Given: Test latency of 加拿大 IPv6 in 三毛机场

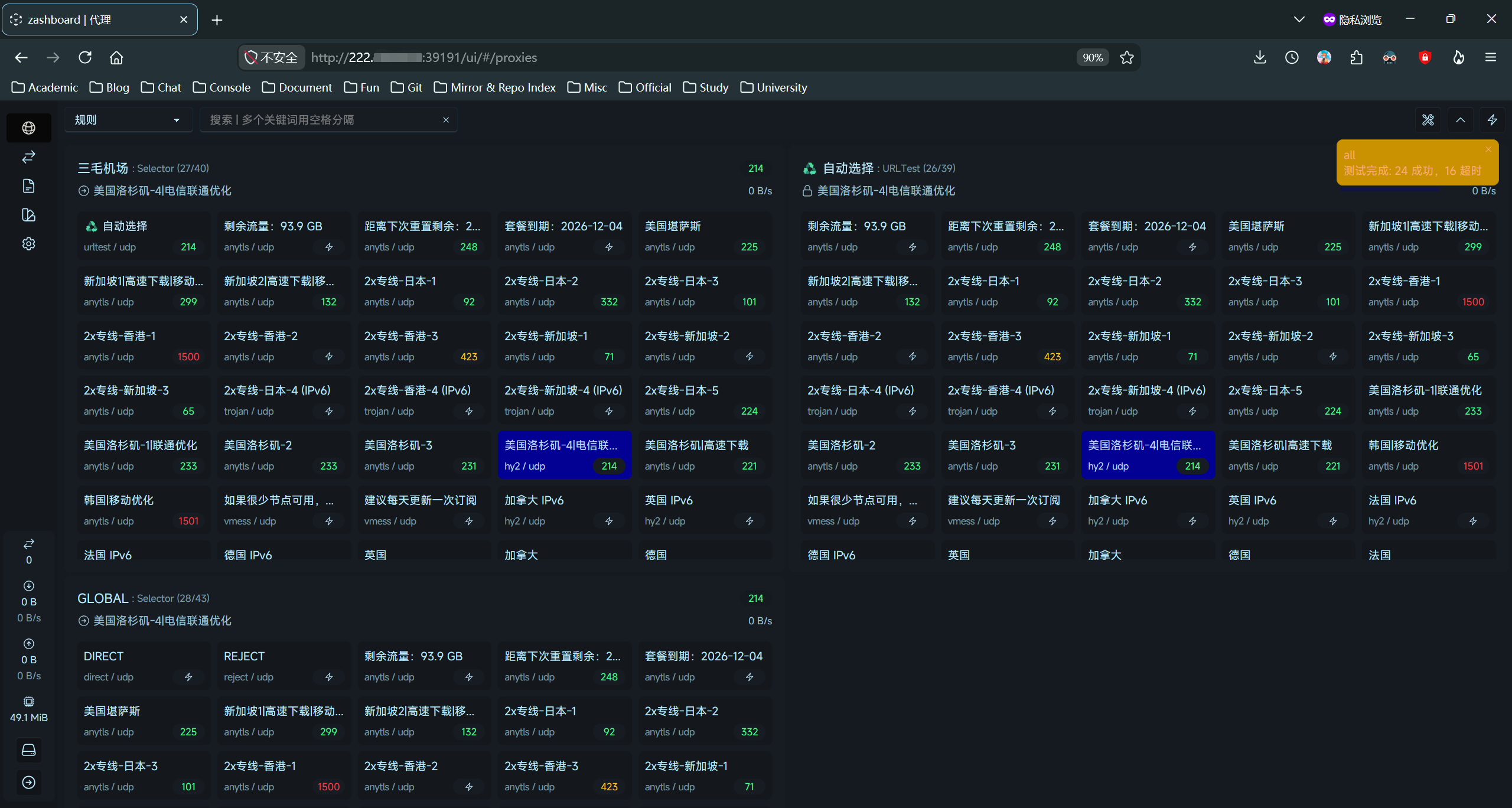Looking at the screenshot, I should tap(609, 521).
